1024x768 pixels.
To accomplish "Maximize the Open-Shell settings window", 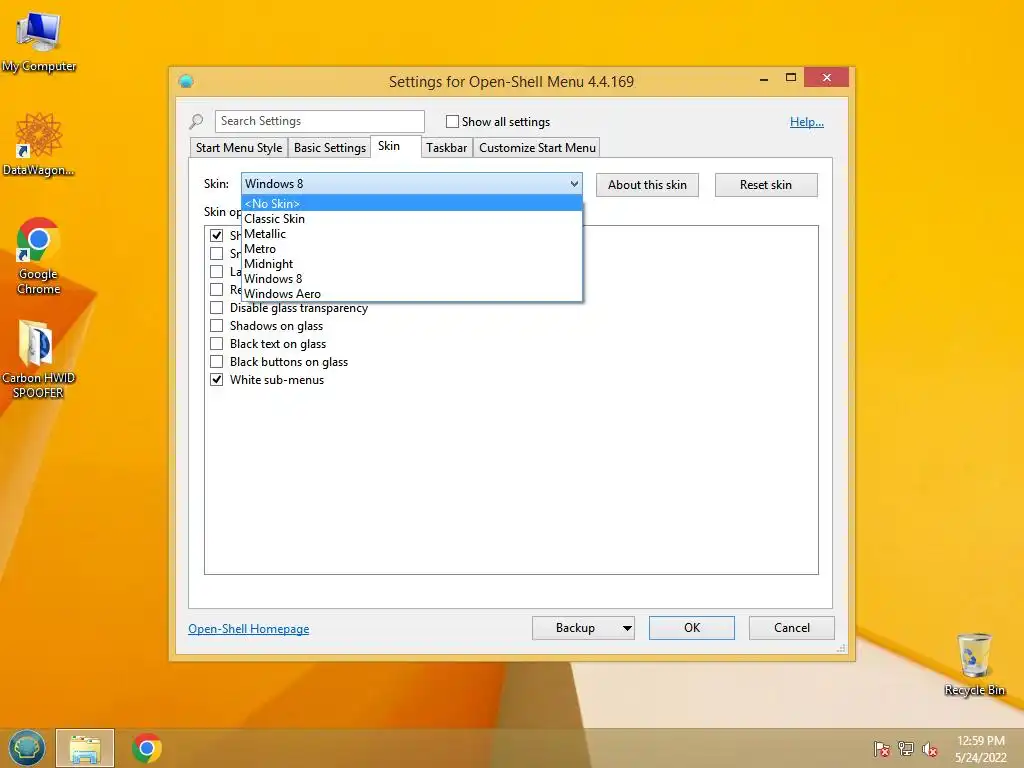I will pyautogui.click(x=790, y=78).
